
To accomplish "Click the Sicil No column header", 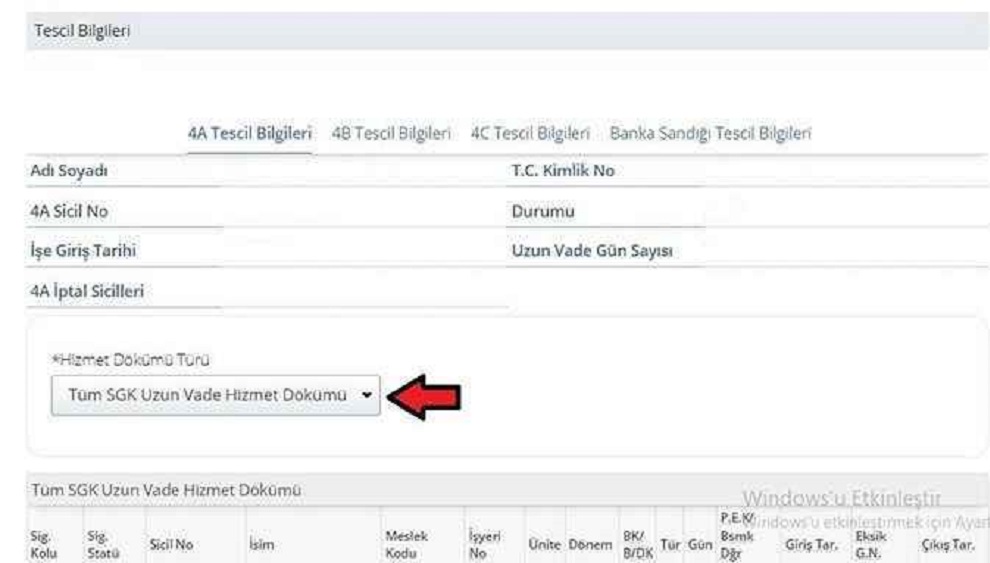I will [169, 547].
